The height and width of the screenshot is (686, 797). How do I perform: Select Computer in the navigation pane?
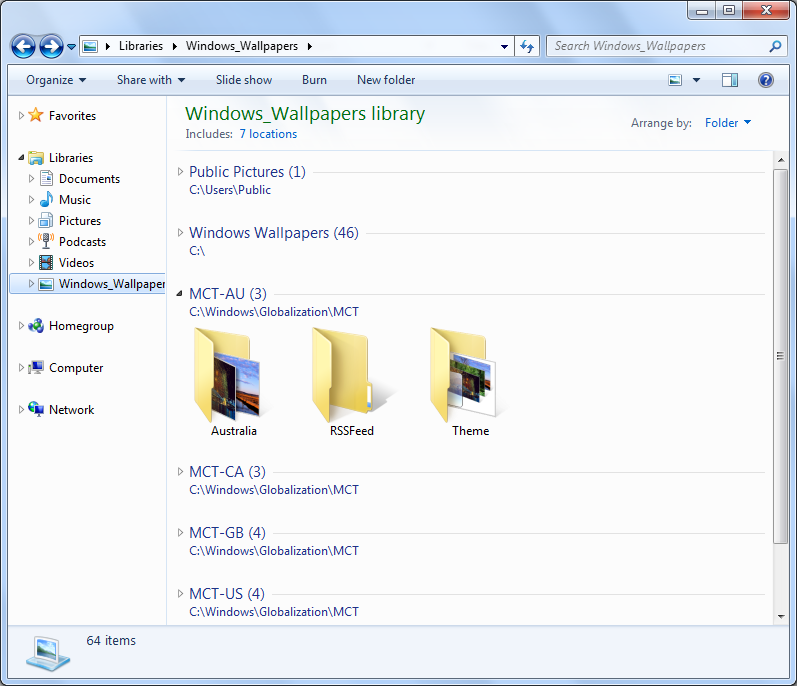coord(76,368)
